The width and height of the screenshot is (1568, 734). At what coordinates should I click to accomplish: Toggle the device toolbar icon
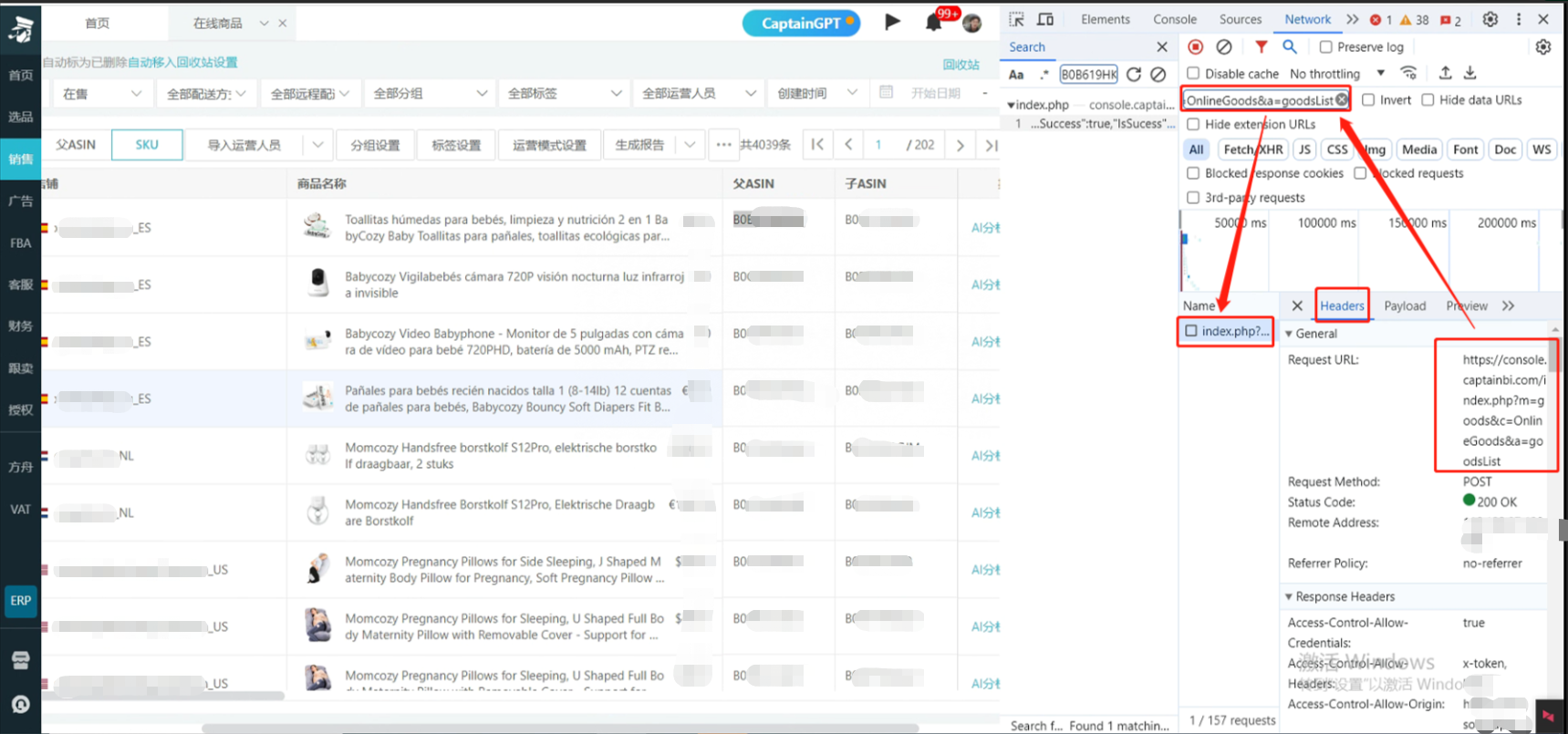tap(1045, 19)
